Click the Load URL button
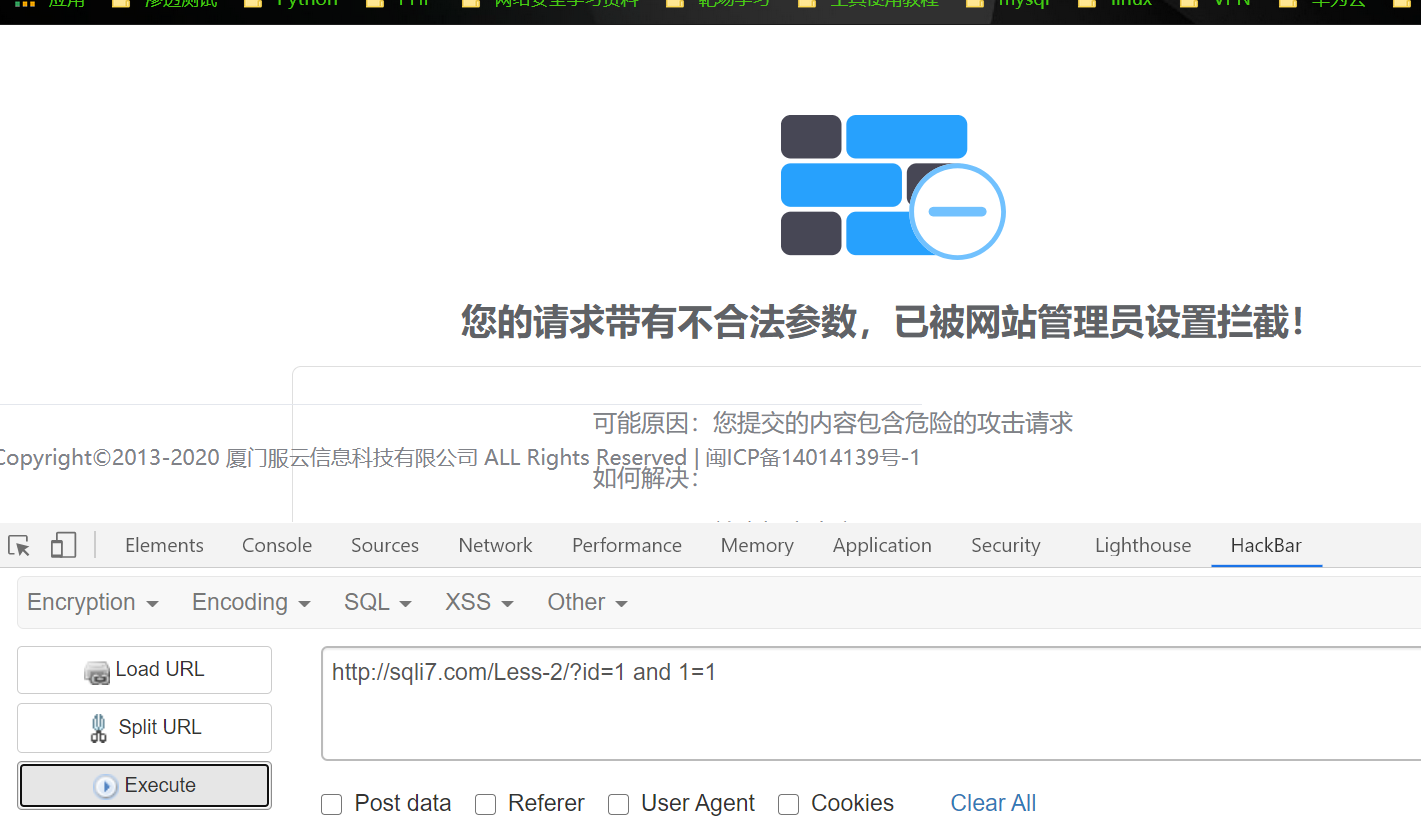The width and height of the screenshot is (1421, 820). [x=144, y=670]
